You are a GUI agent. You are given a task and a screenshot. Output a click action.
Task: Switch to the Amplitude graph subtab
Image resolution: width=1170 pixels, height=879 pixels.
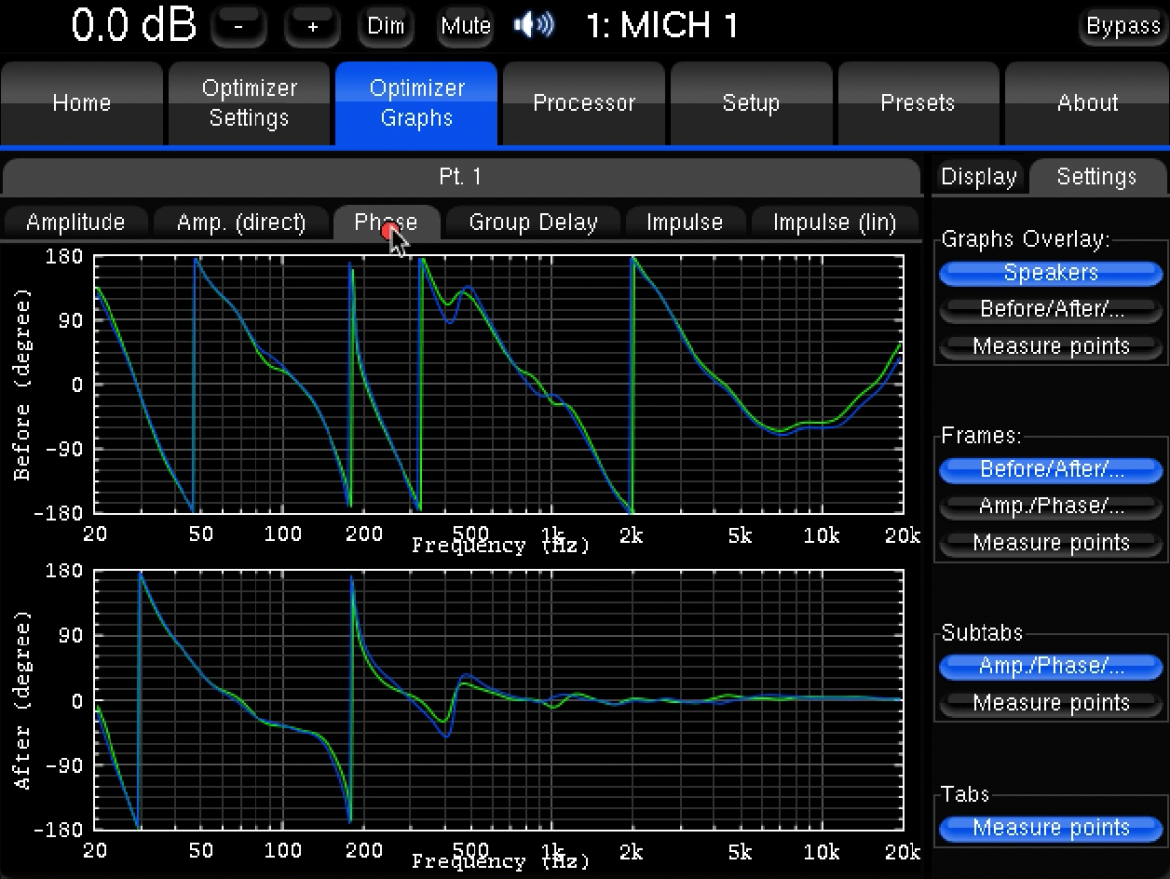[x=75, y=222]
